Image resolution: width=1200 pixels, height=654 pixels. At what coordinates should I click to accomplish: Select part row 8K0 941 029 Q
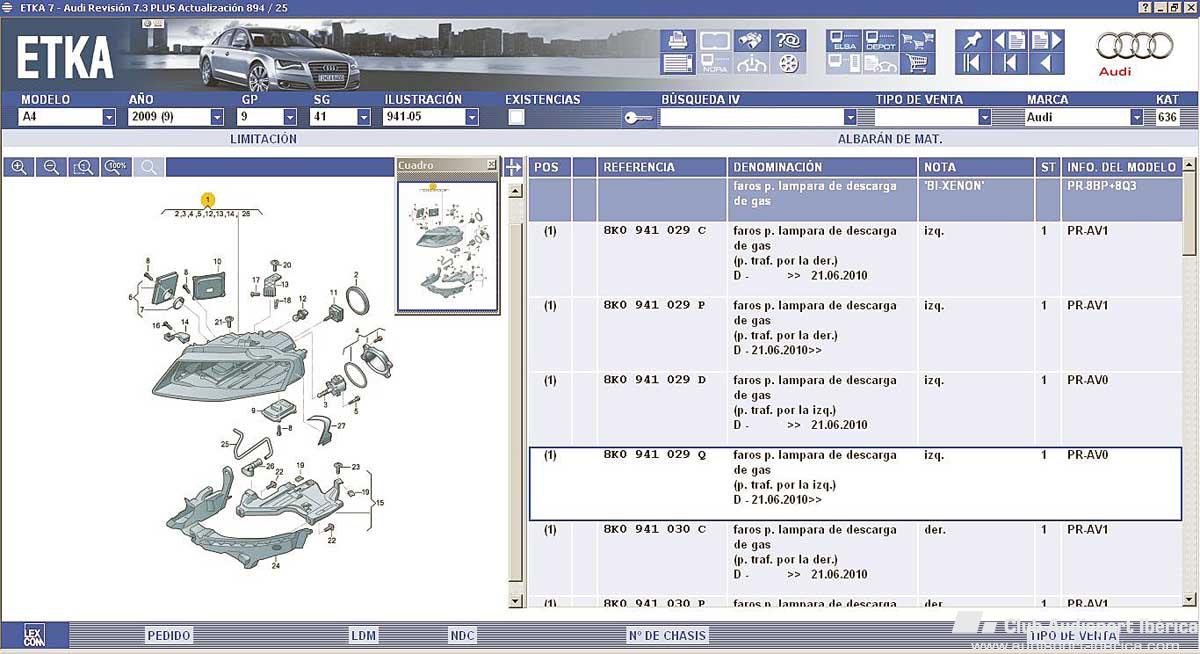click(855, 483)
